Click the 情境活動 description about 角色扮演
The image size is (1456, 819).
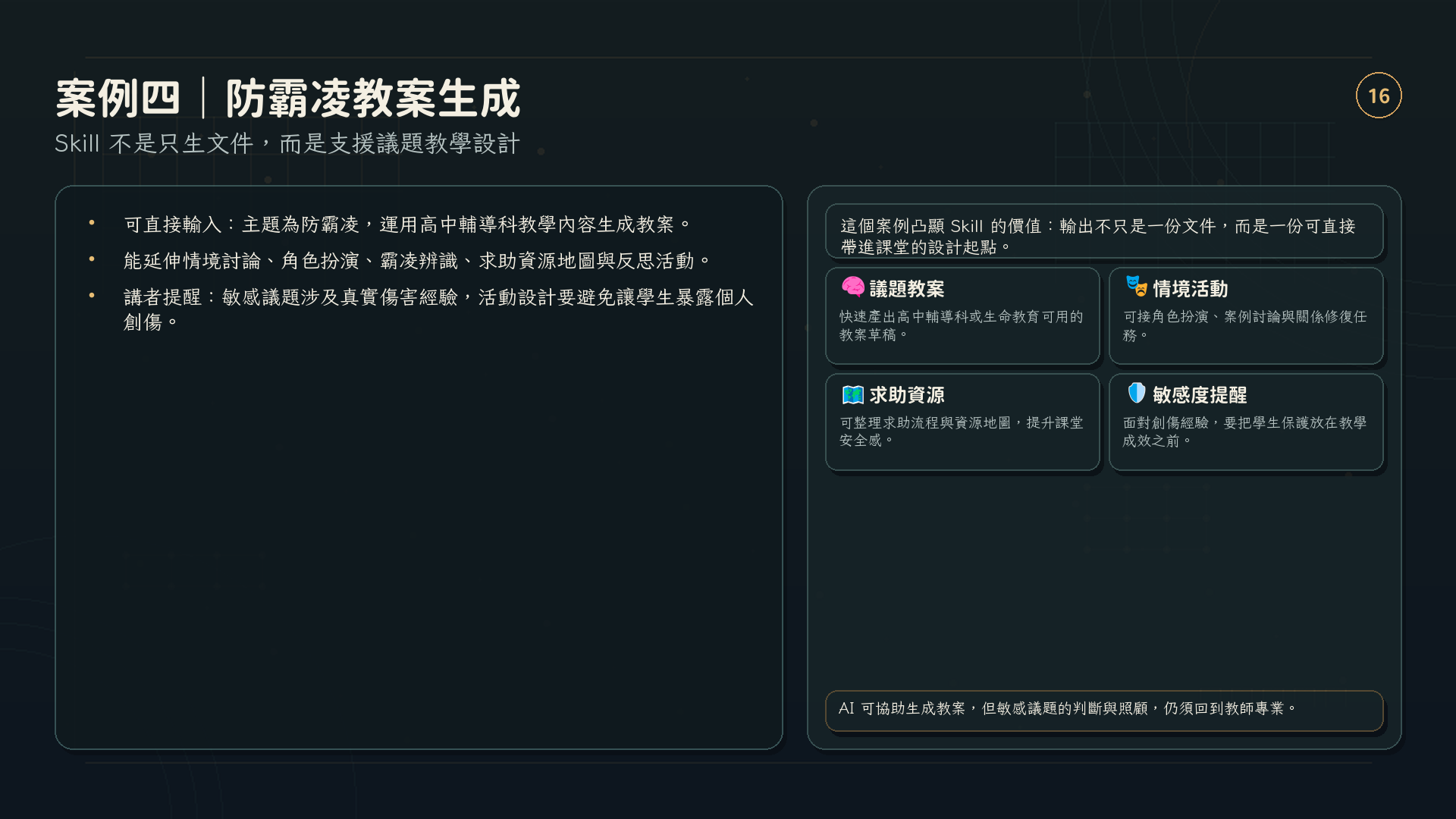click(x=1244, y=325)
